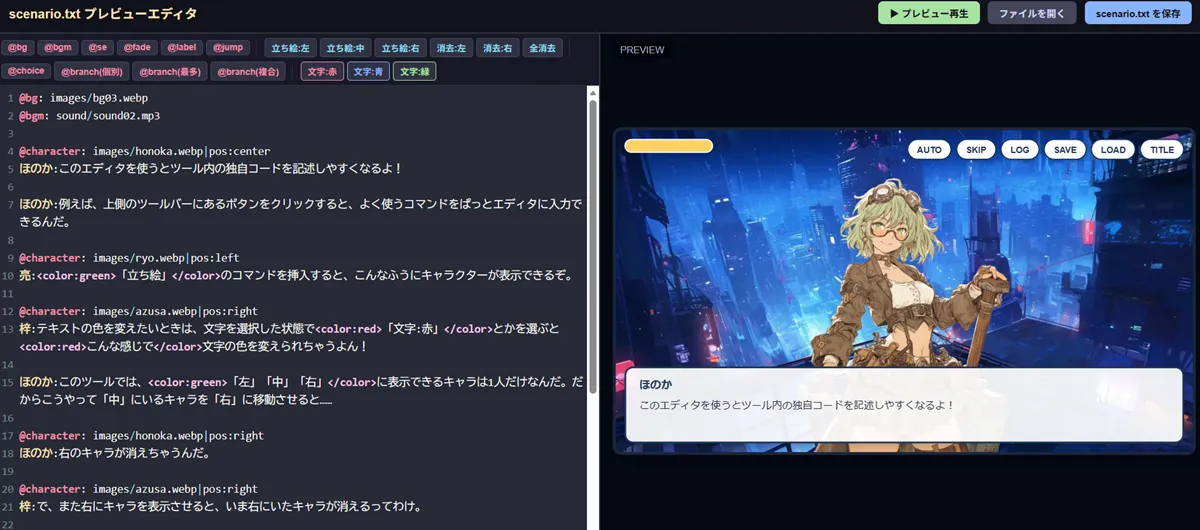The width and height of the screenshot is (1200, 530).
Task: Insert @branch(個別) command
Action: coord(92,71)
